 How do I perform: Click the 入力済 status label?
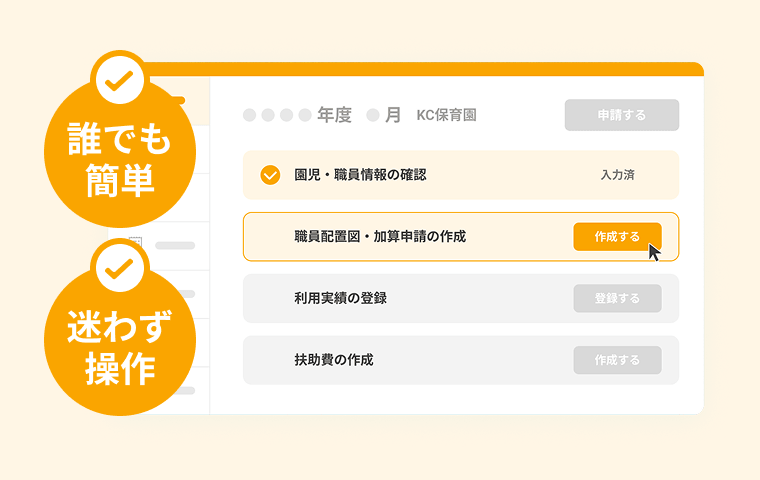[x=617, y=175]
